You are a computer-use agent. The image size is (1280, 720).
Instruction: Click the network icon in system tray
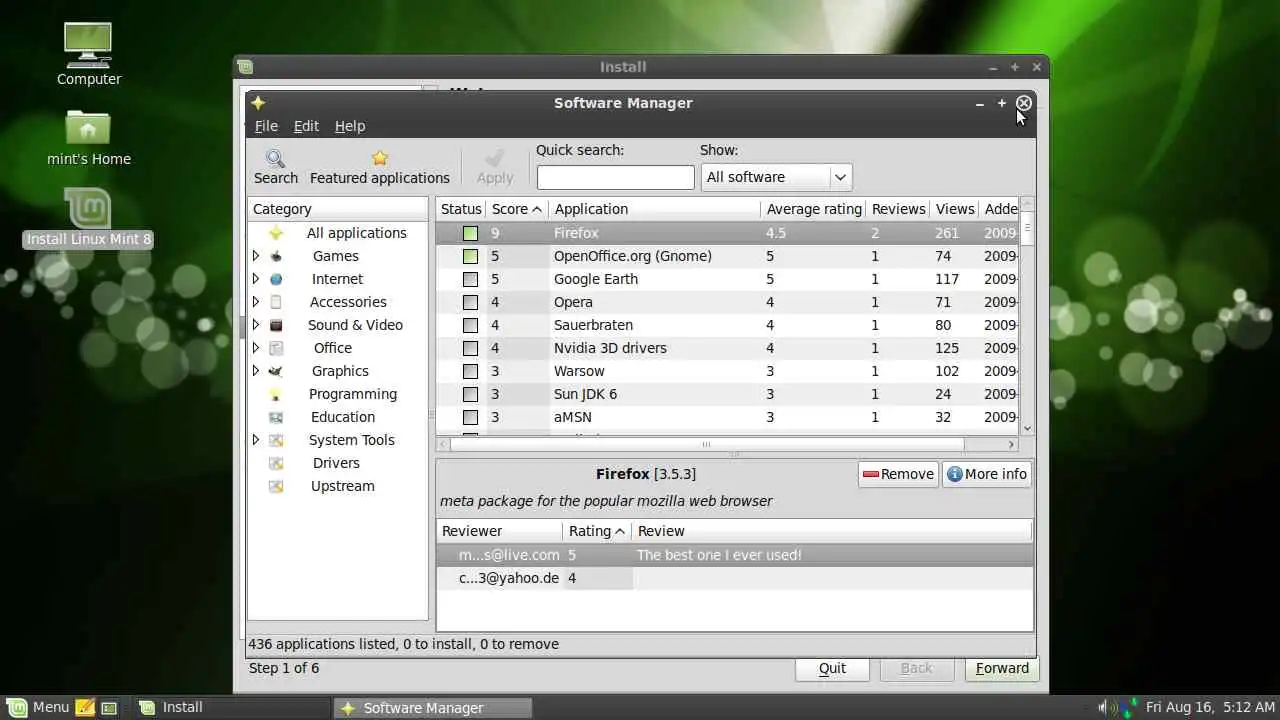pyautogui.click(x=1130, y=707)
